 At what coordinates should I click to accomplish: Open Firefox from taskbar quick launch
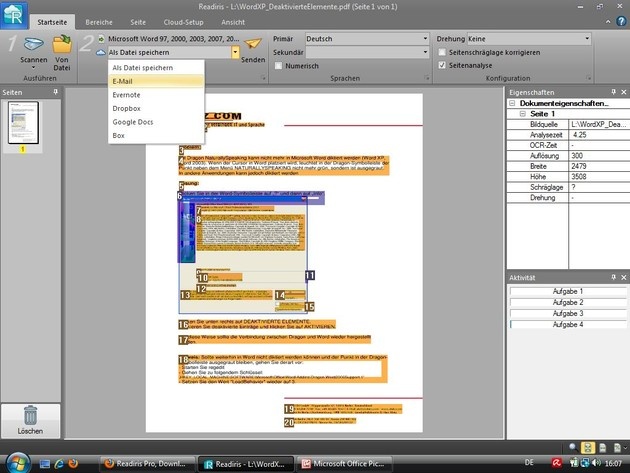coord(73,463)
